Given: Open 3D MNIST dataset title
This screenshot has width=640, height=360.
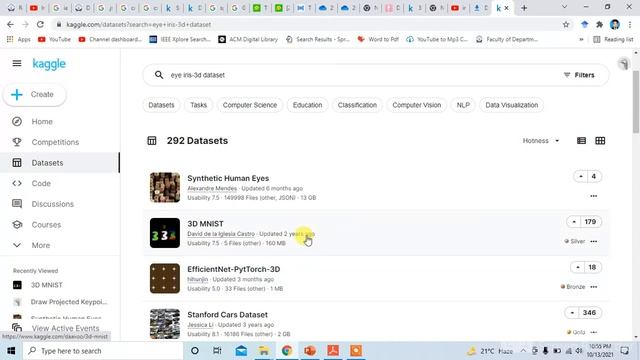Looking at the screenshot, I should 205,224.
